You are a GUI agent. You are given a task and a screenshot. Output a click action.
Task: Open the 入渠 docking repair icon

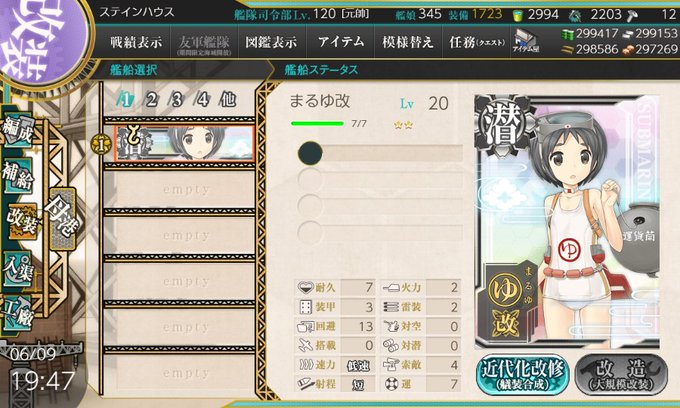(x=18, y=268)
